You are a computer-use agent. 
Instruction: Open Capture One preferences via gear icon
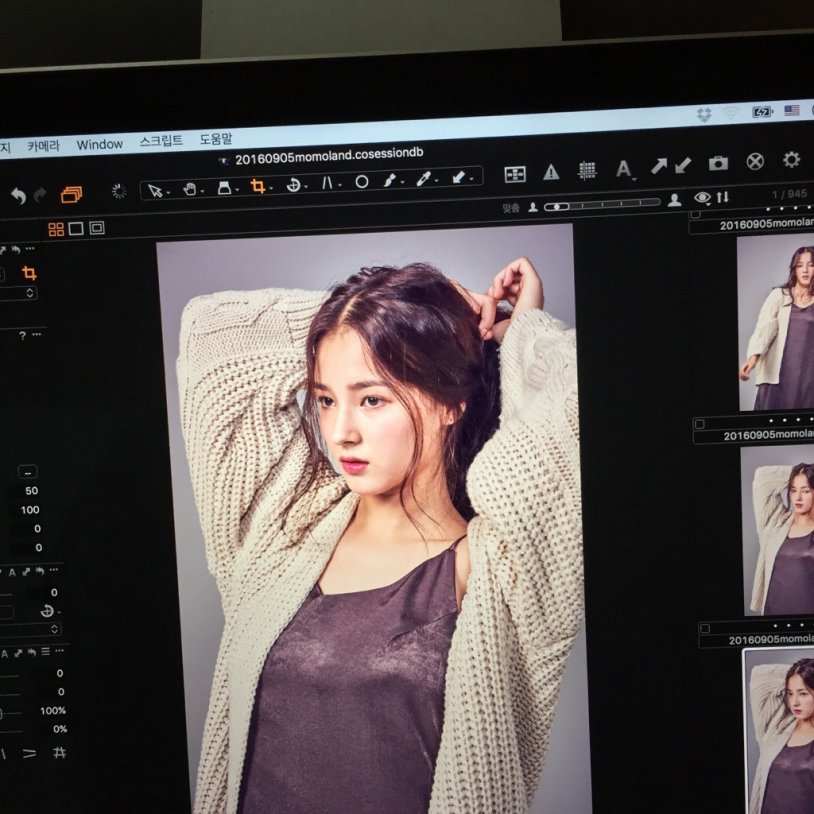coord(792,160)
